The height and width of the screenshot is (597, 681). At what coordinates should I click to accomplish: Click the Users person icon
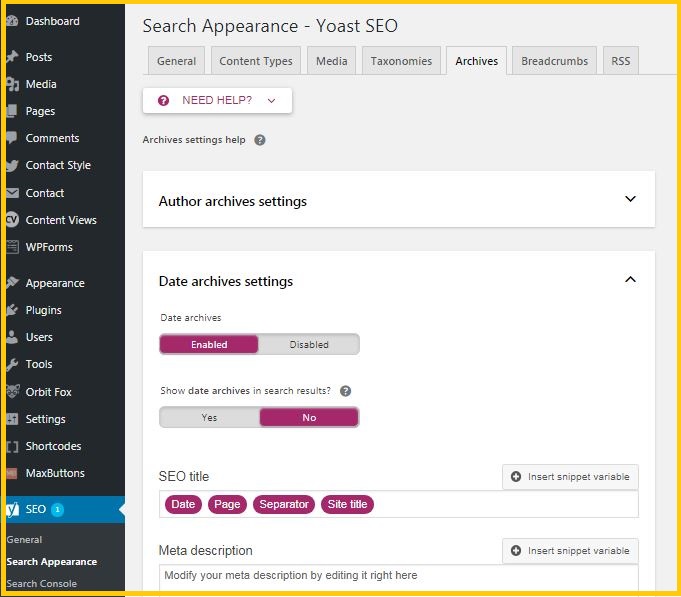[x=12, y=337]
